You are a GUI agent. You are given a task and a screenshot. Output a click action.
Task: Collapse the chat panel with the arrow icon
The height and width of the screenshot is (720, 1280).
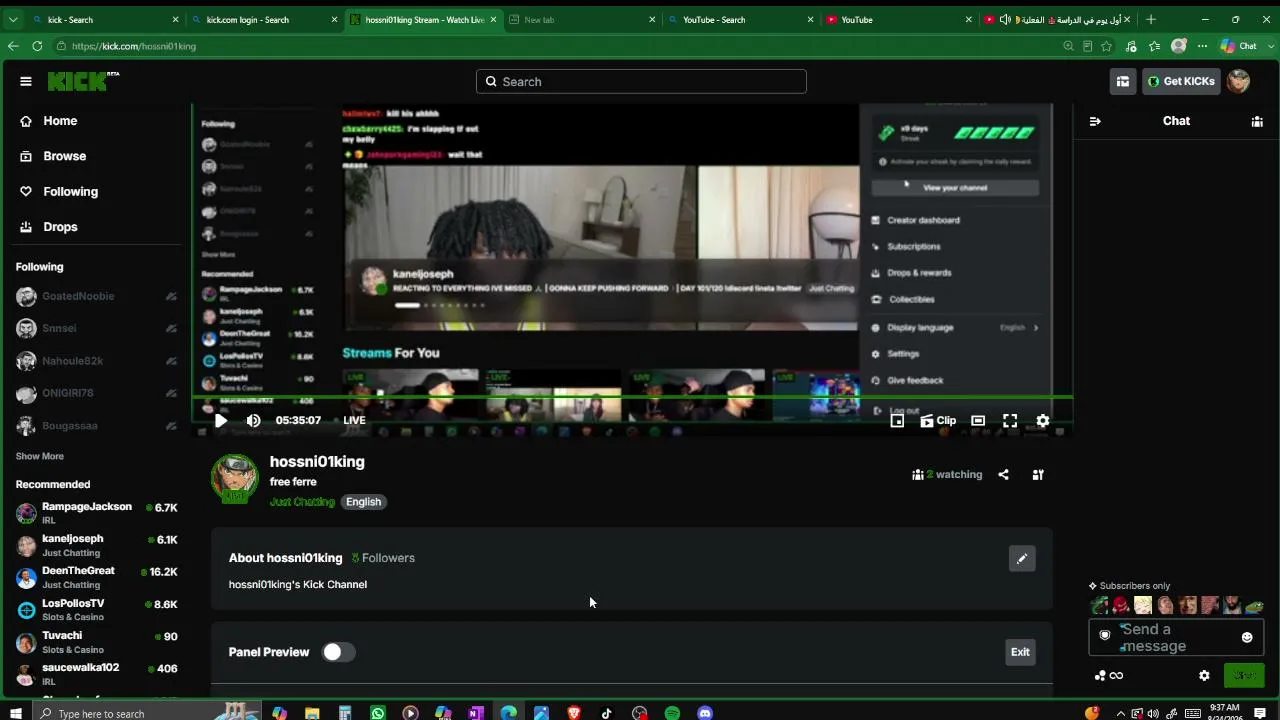(1095, 121)
